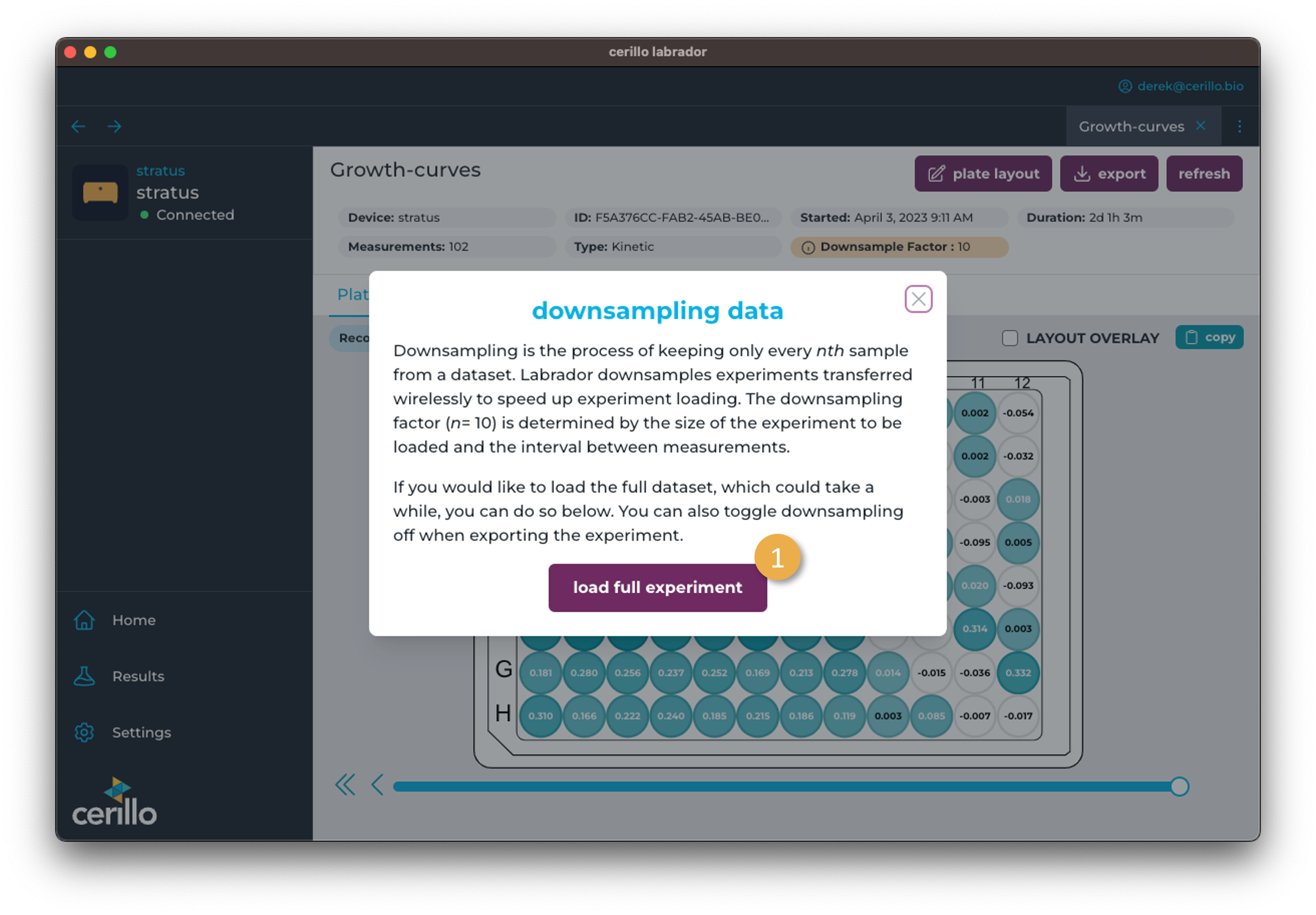Click the load full experiment button
1316x915 pixels.
coord(657,588)
